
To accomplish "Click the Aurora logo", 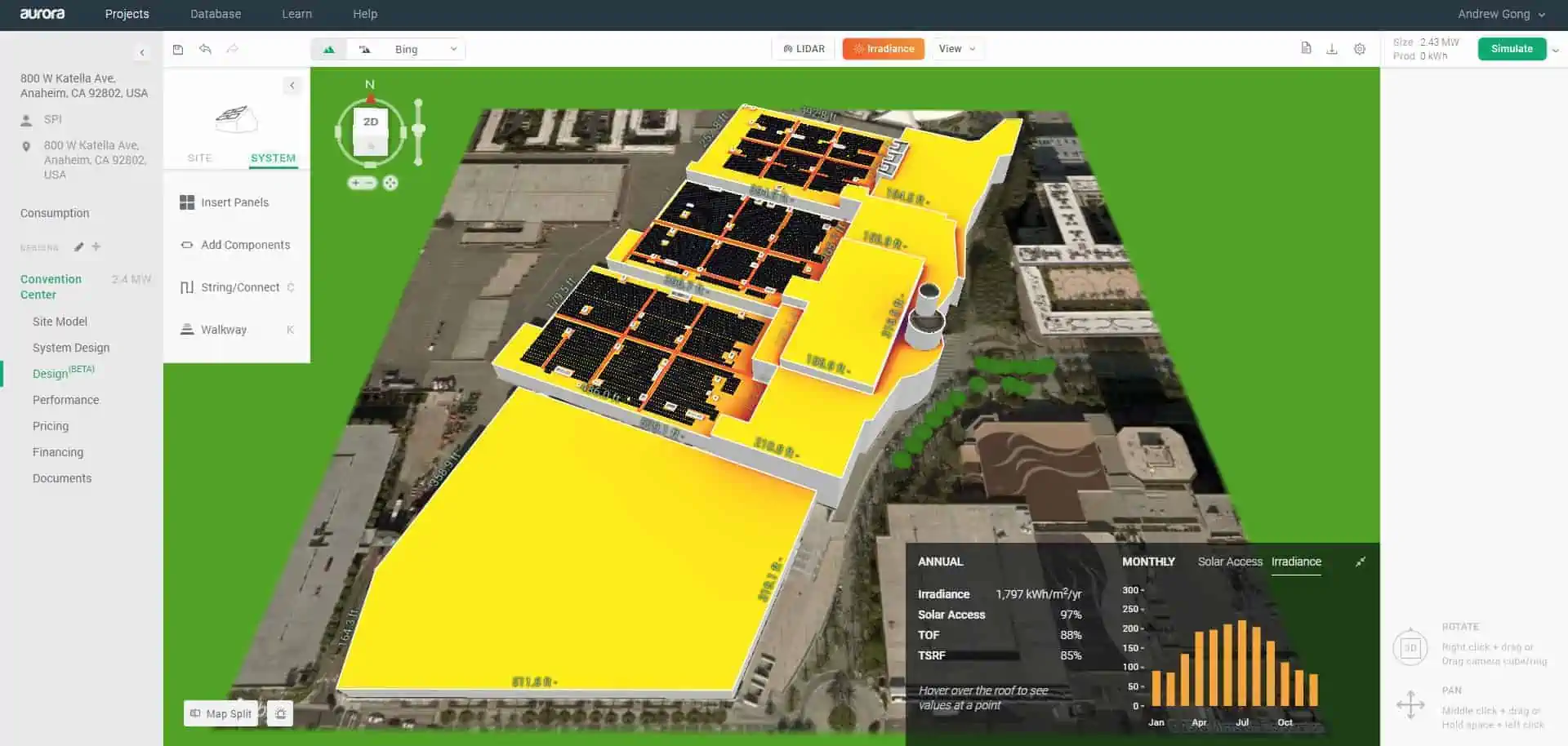I will (x=42, y=14).
